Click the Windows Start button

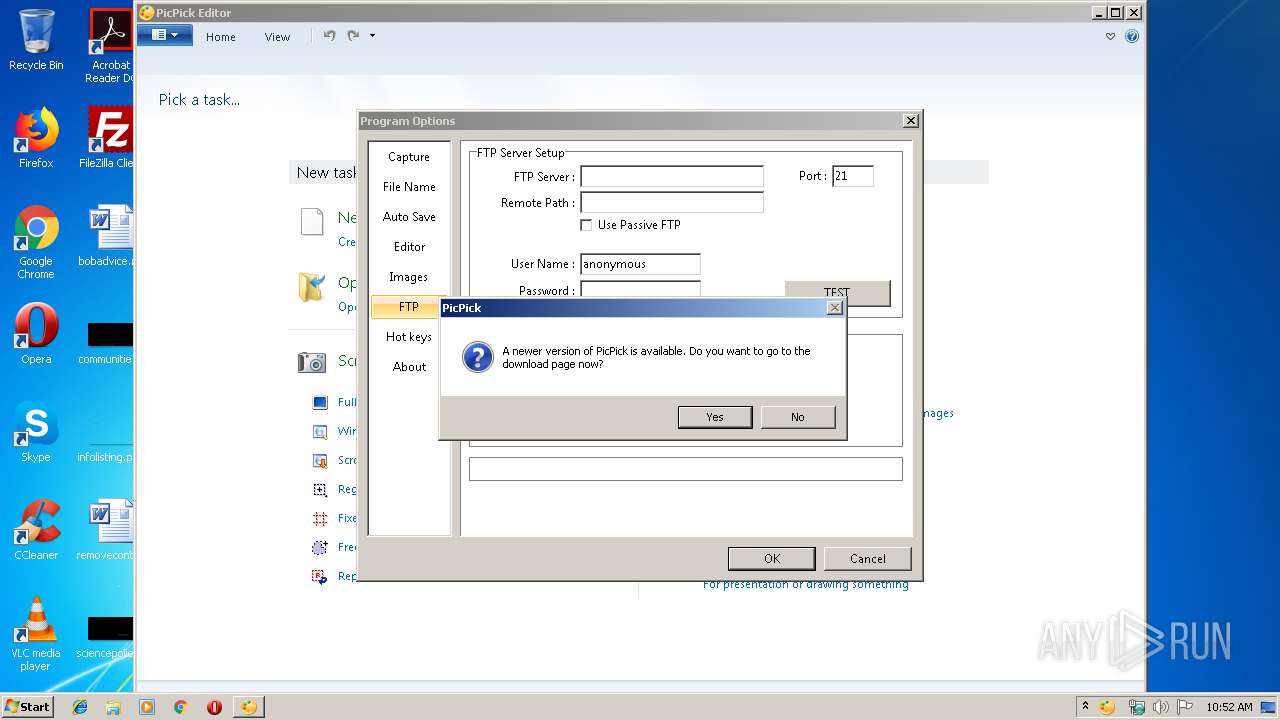[x=27, y=706]
